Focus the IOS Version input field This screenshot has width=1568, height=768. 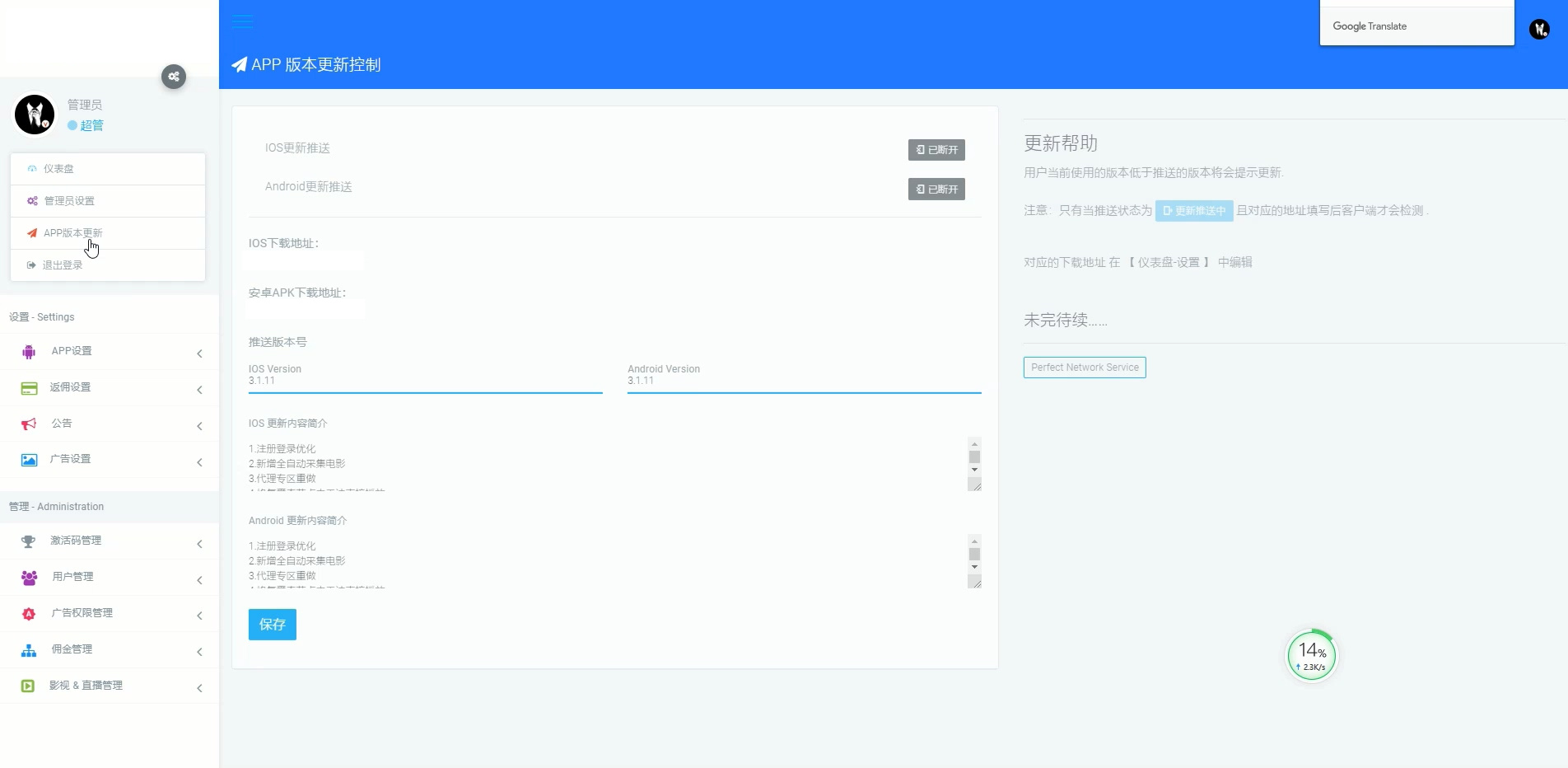[425, 382]
